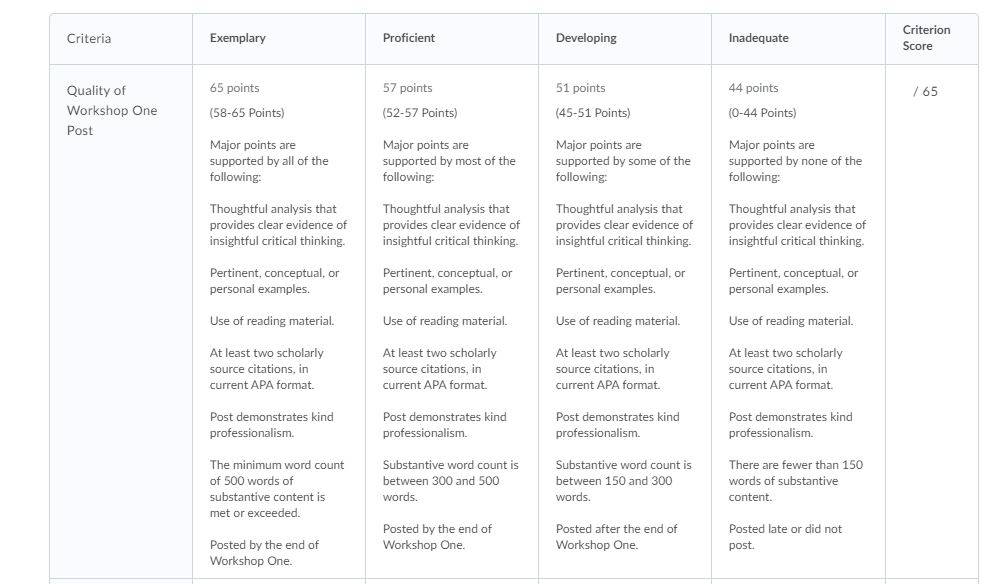Image resolution: width=997 pixels, height=584 pixels.
Task: Click the (52-57 Points) range text
Action: (x=420, y=113)
